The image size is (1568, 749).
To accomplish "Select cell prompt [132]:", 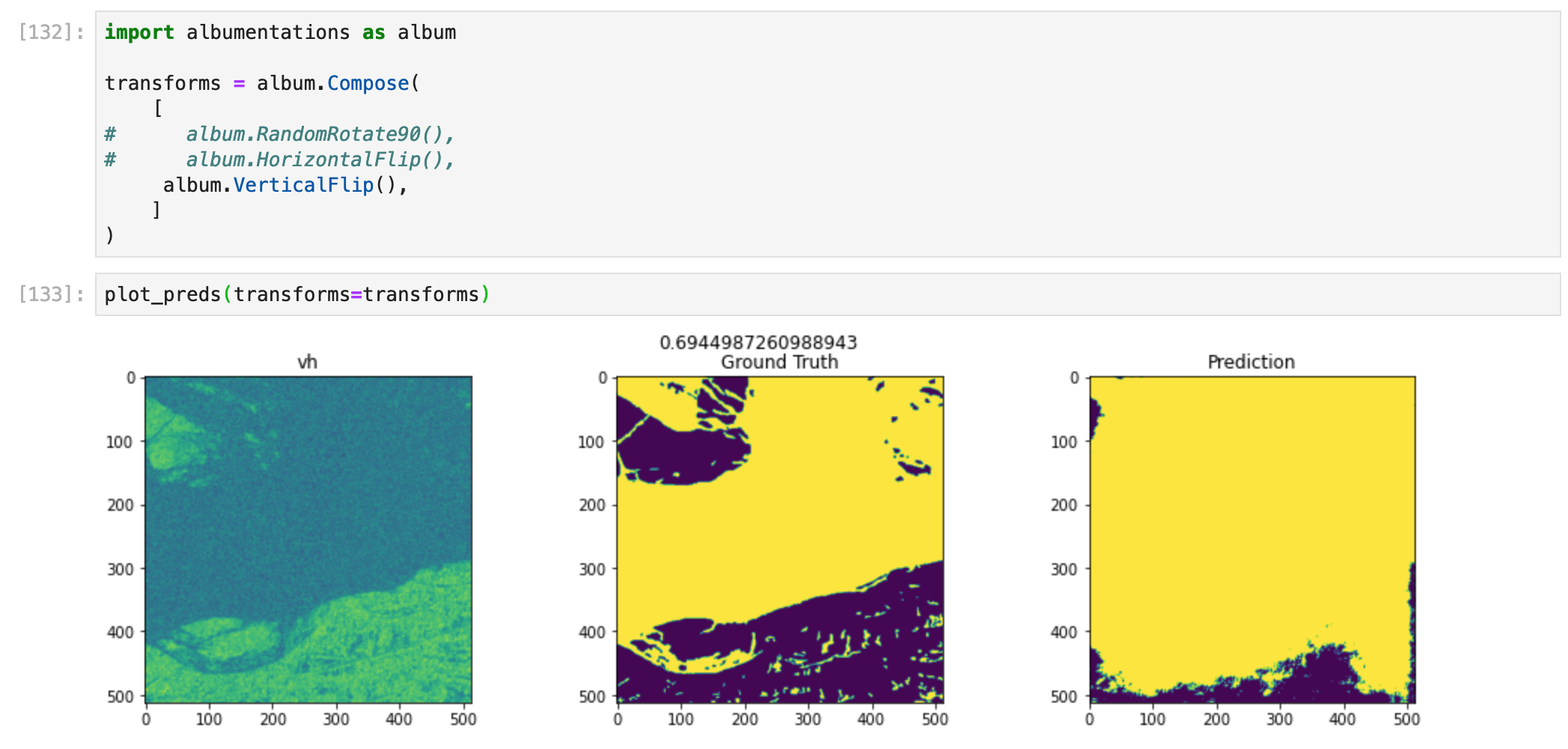I will (52, 32).
